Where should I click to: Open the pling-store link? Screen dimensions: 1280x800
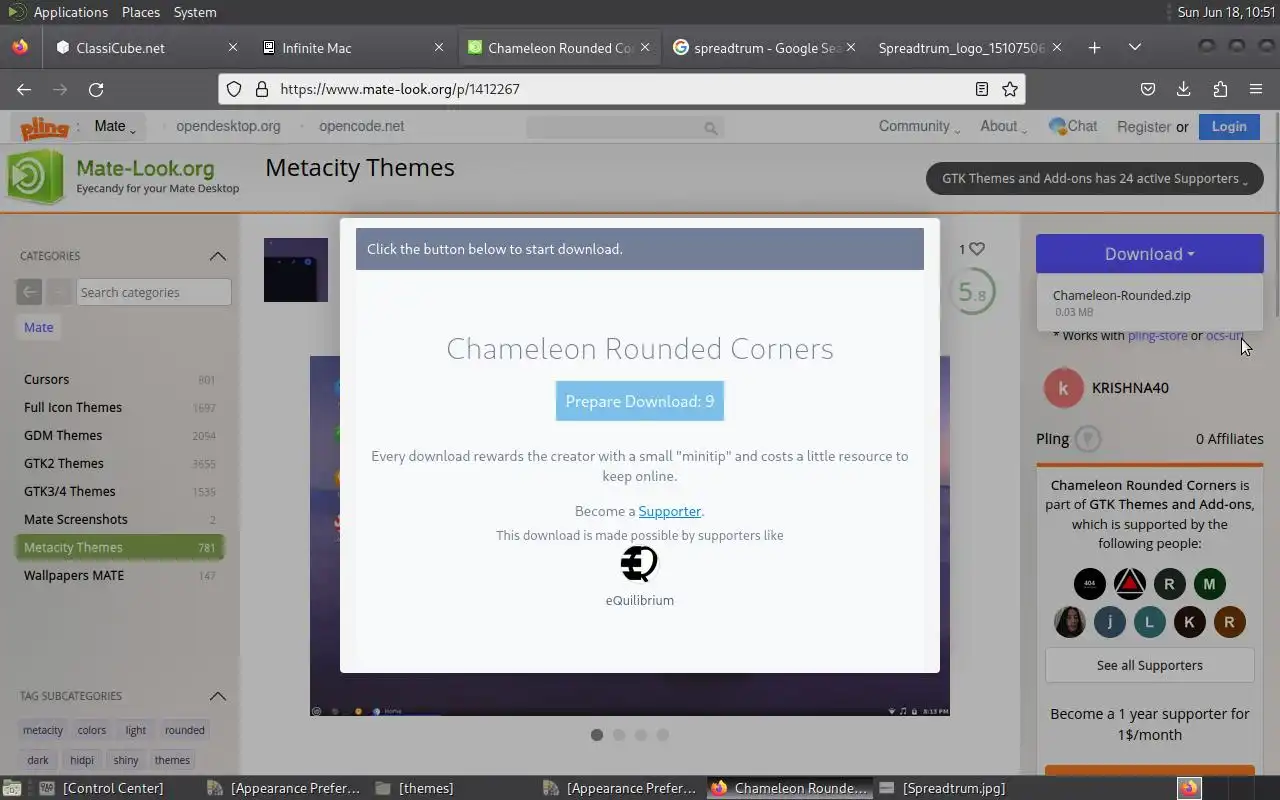(1158, 336)
